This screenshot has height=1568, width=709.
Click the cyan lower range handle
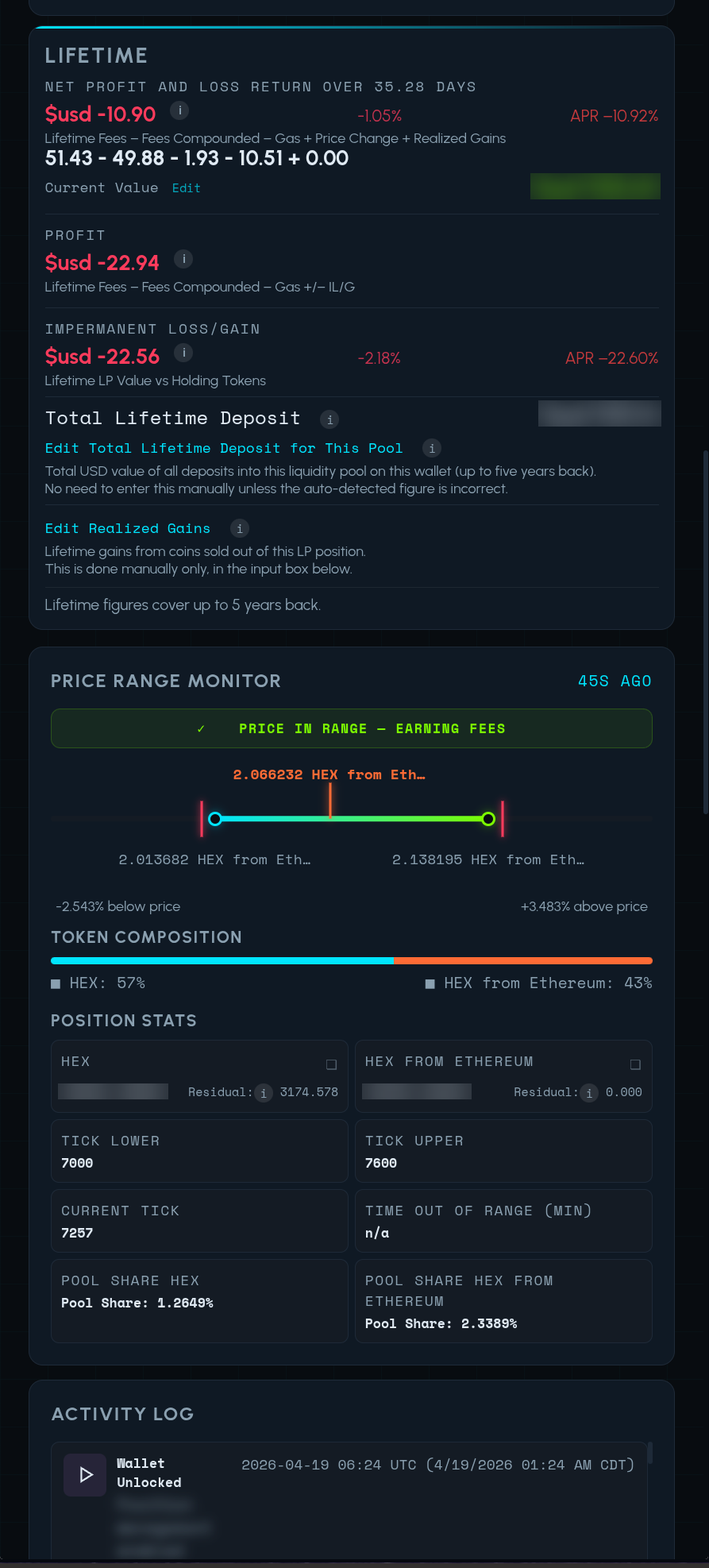pos(215,819)
